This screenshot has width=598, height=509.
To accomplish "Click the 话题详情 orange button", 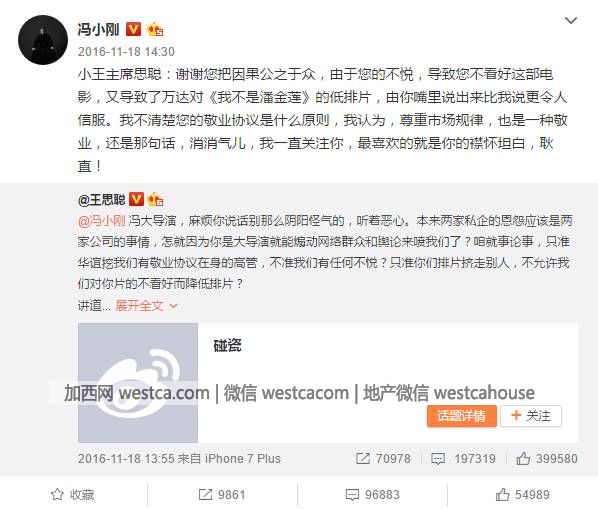I will coord(461,416).
